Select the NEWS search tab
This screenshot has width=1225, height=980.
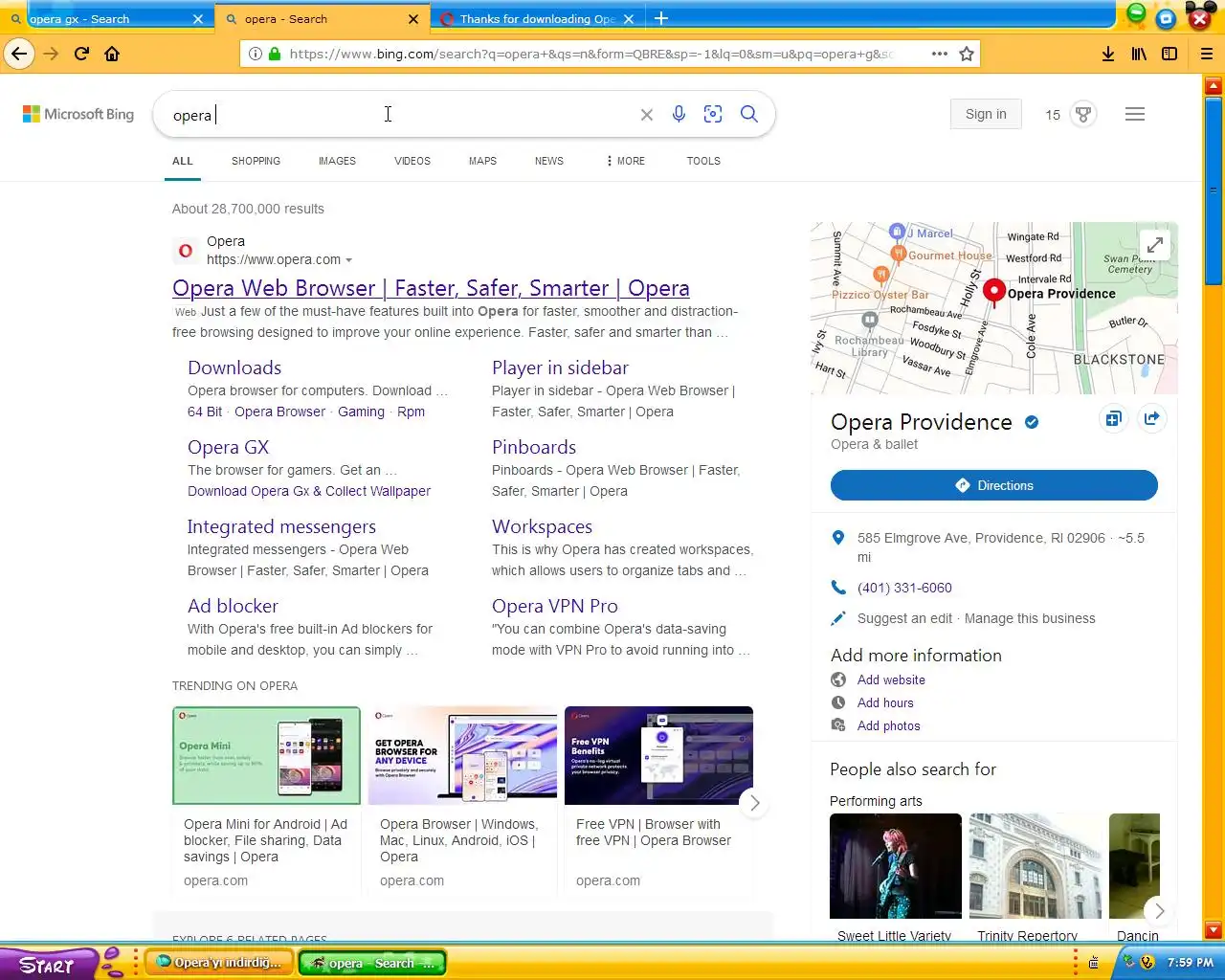click(x=548, y=161)
